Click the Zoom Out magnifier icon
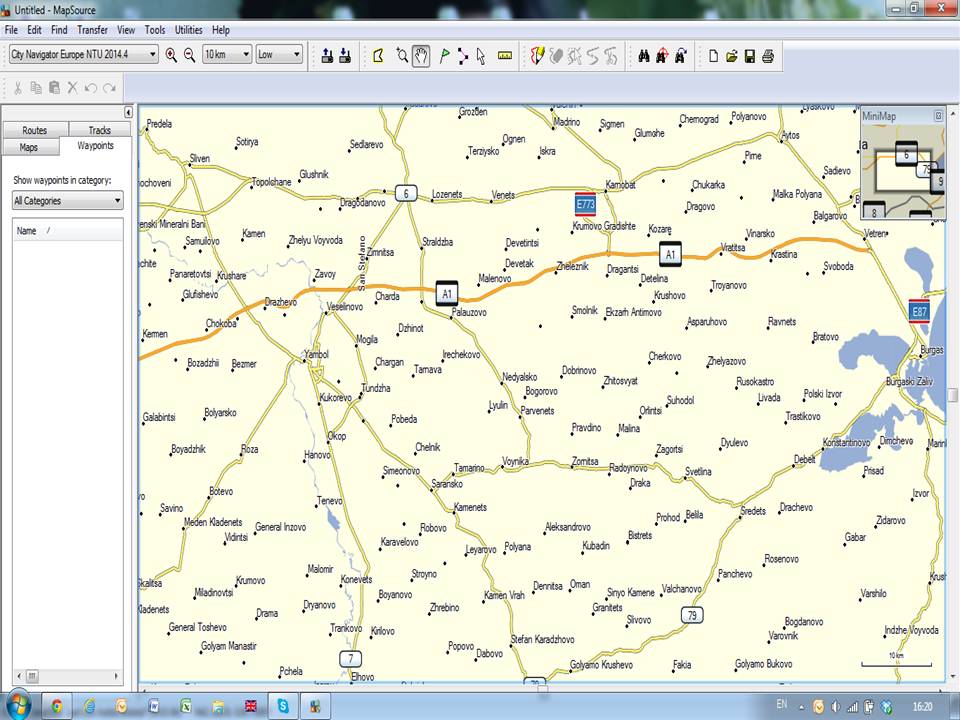Screen dimensions: 960x720 tap(189, 55)
